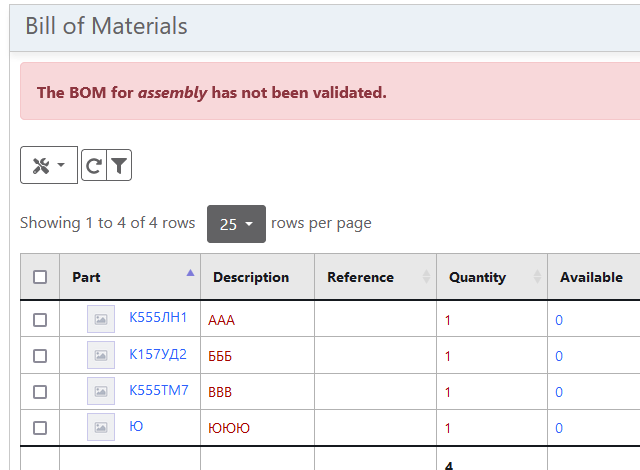
Task: Click the Available column header
Action: tap(594, 277)
